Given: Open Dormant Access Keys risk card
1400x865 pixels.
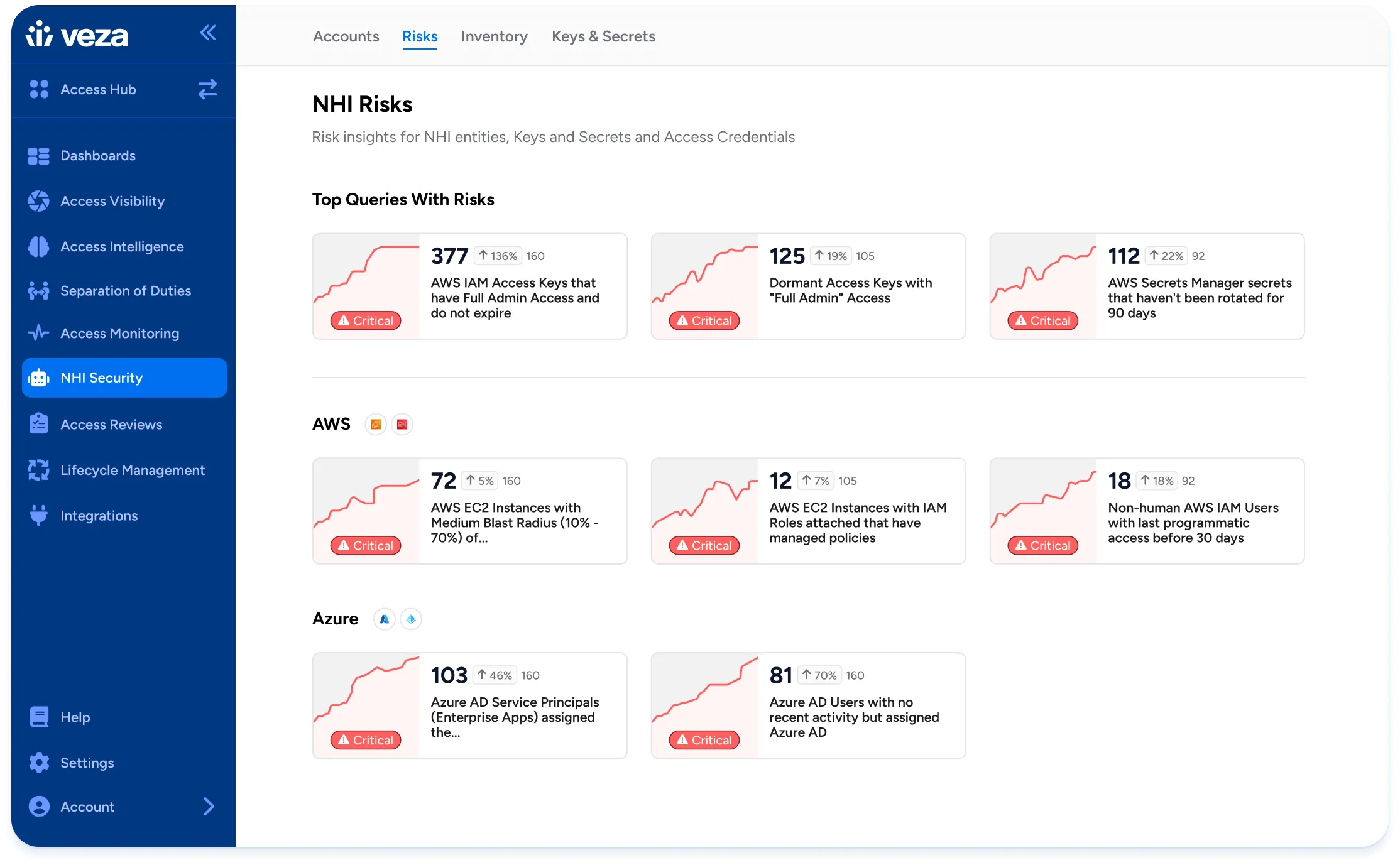Looking at the screenshot, I should coord(808,286).
